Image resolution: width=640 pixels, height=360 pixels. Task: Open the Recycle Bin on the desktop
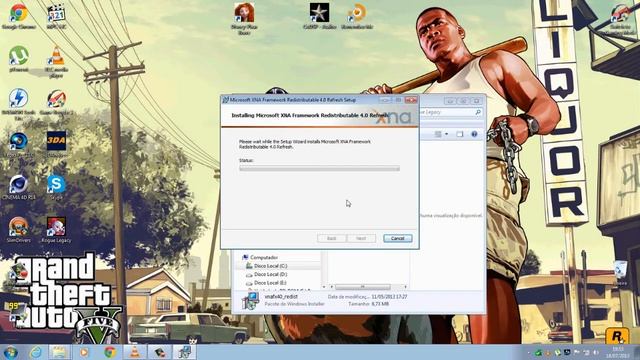coord(620,273)
